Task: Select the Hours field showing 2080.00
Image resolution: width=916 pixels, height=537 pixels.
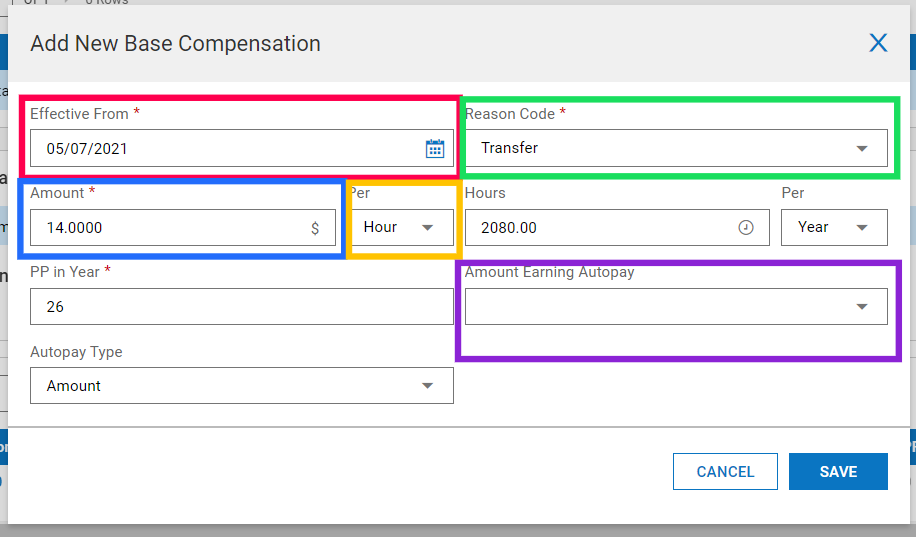Action: [x=600, y=228]
